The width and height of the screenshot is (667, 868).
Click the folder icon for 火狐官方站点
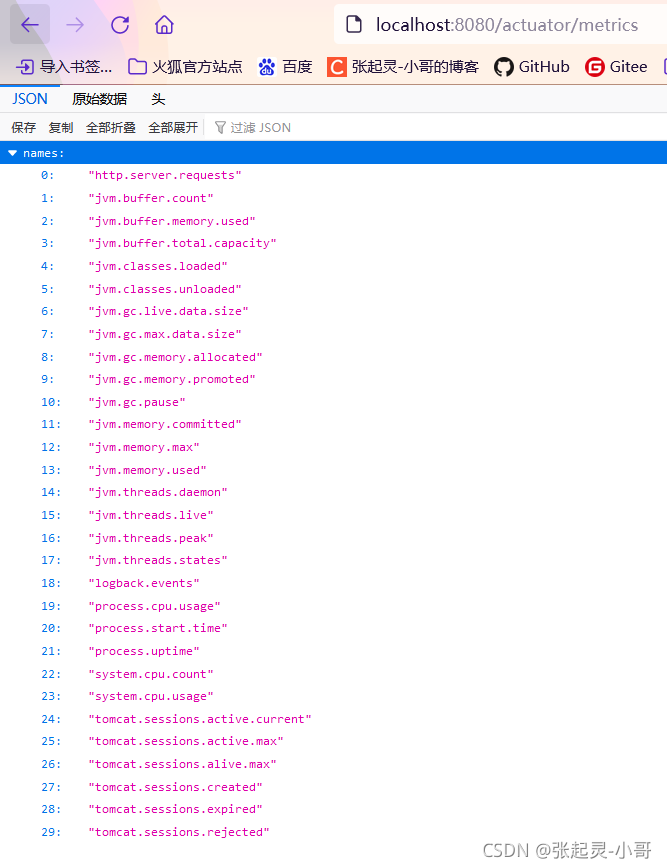[137, 67]
